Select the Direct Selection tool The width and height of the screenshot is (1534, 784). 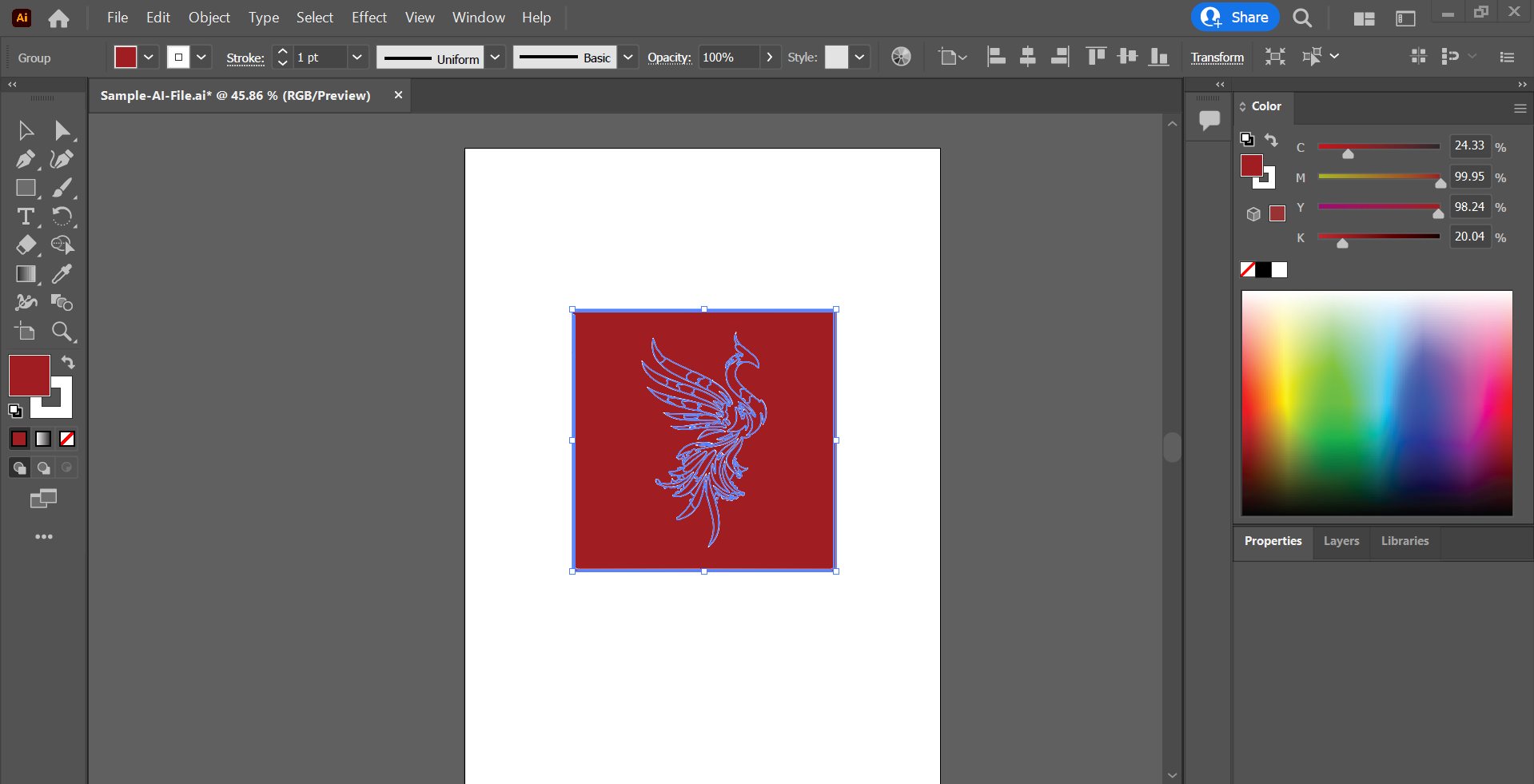pos(62,130)
